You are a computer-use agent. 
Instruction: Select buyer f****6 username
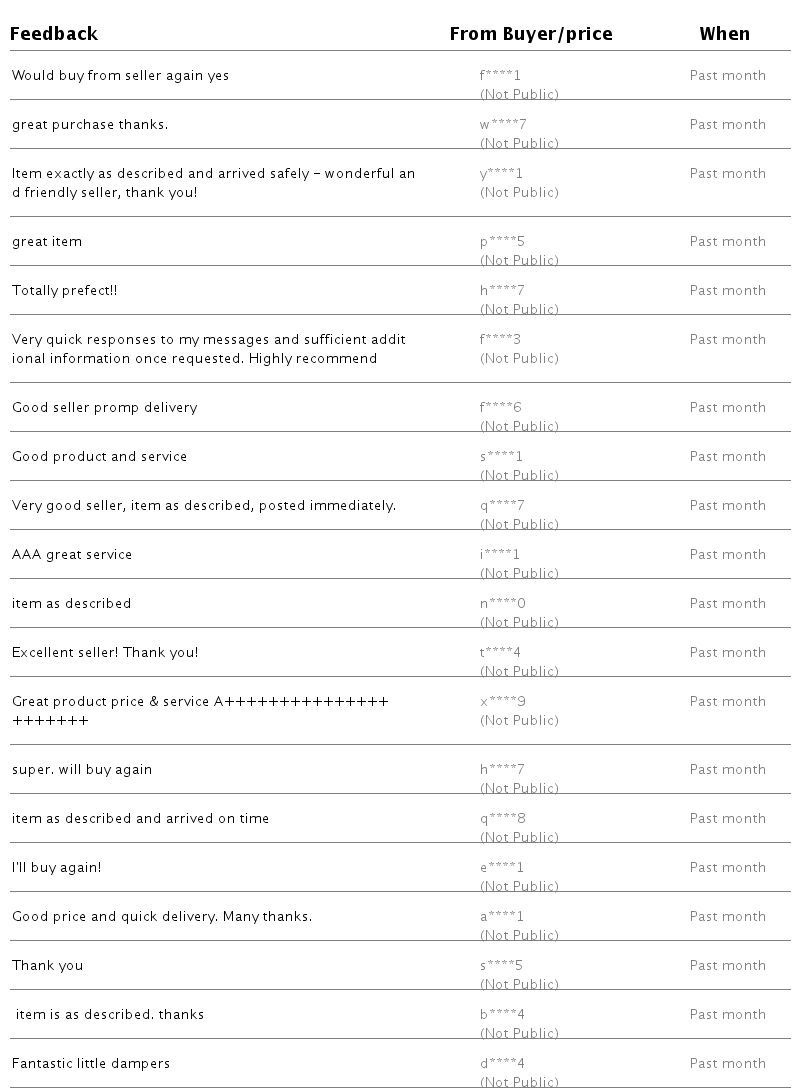click(x=500, y=408)
